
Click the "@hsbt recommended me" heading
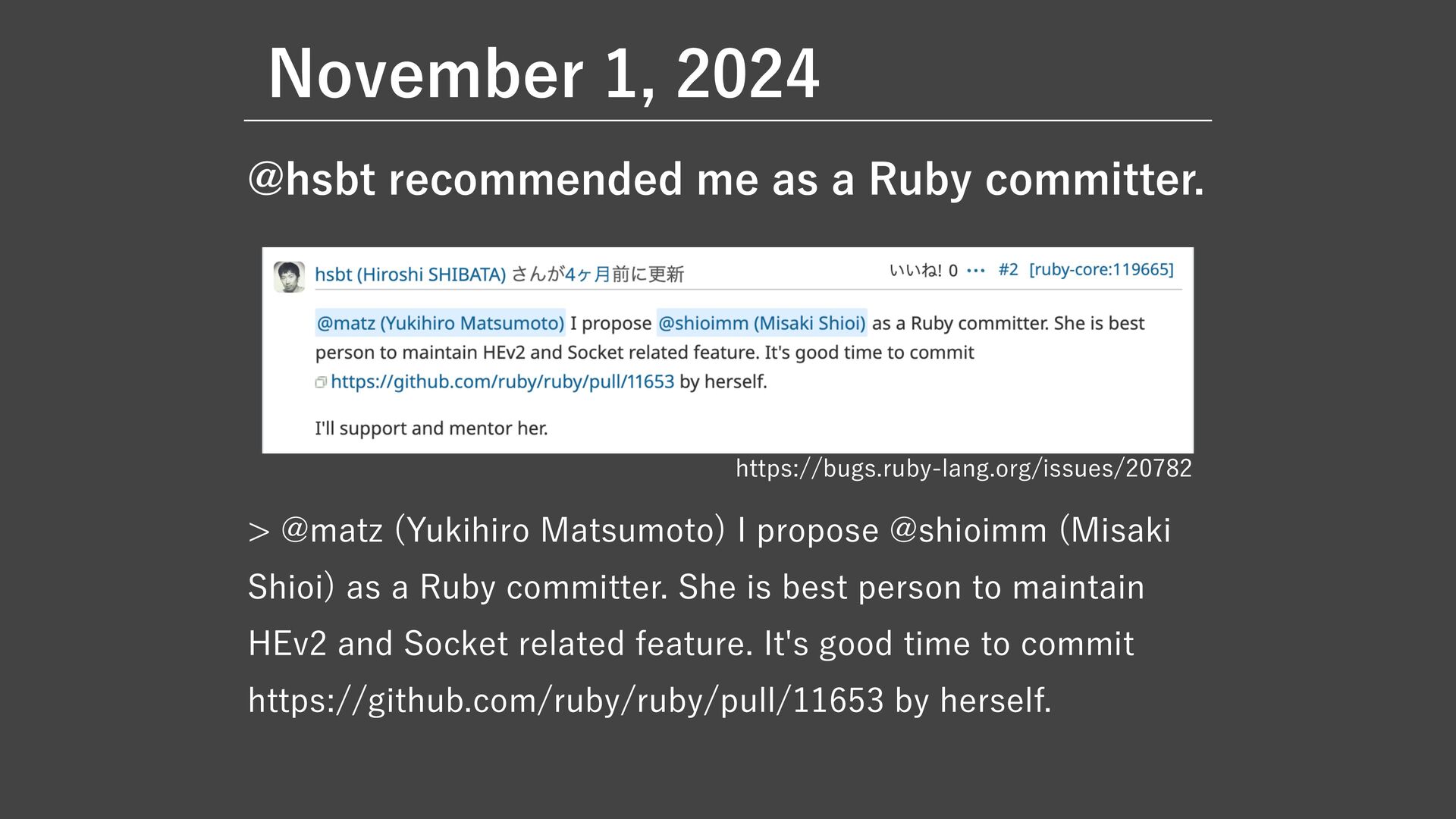click(x=726, y=180)
